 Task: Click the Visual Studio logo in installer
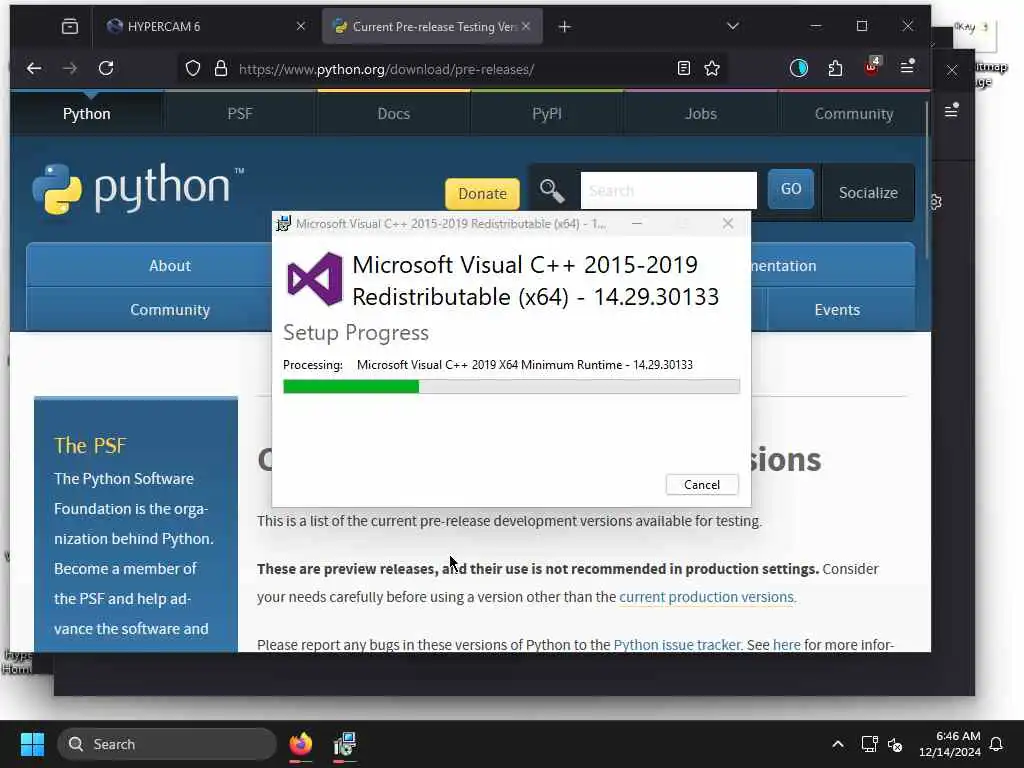coord(315,280)
